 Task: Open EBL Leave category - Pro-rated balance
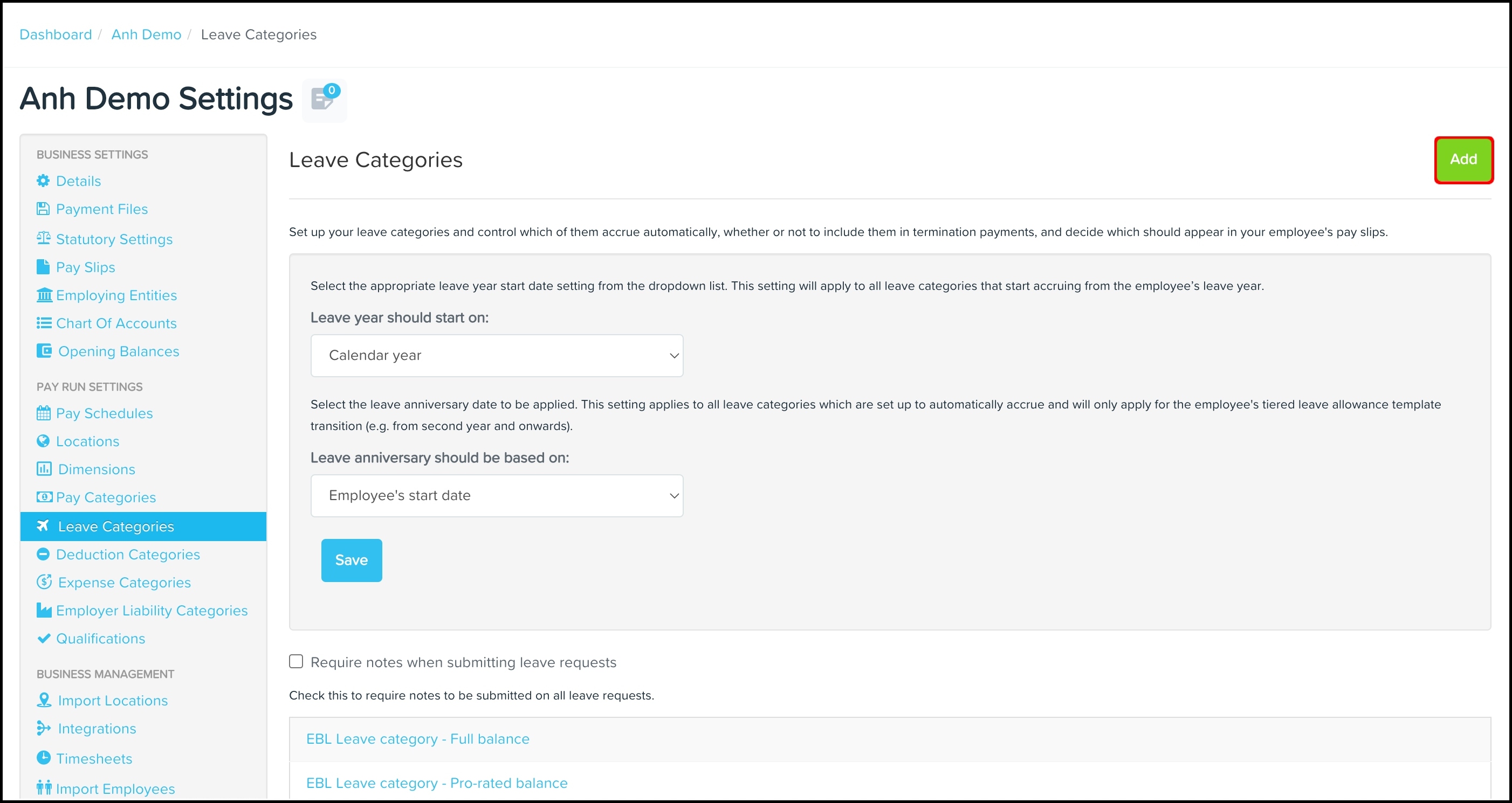point(437,783)
